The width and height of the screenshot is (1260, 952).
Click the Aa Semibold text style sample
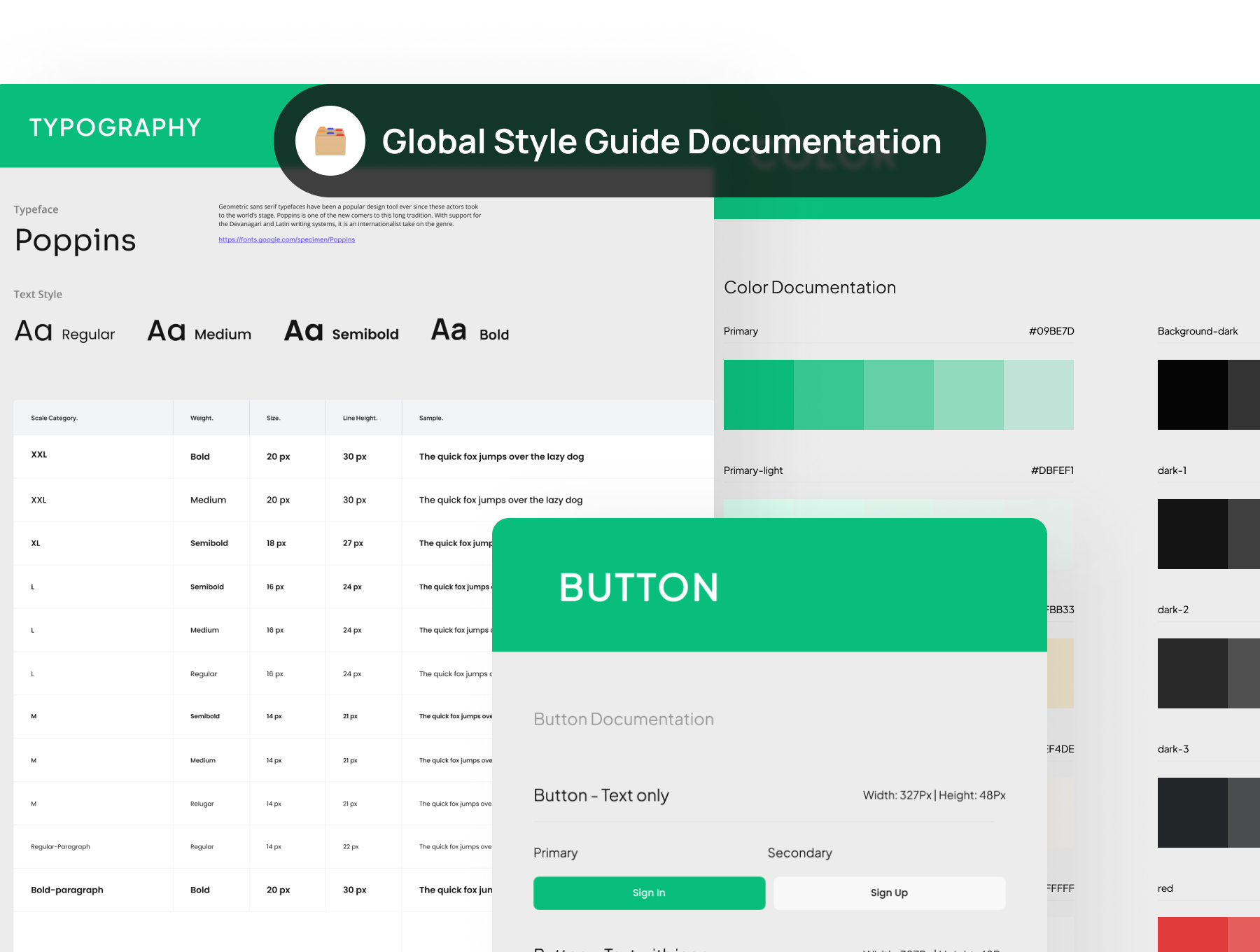(x=341, y=332)
